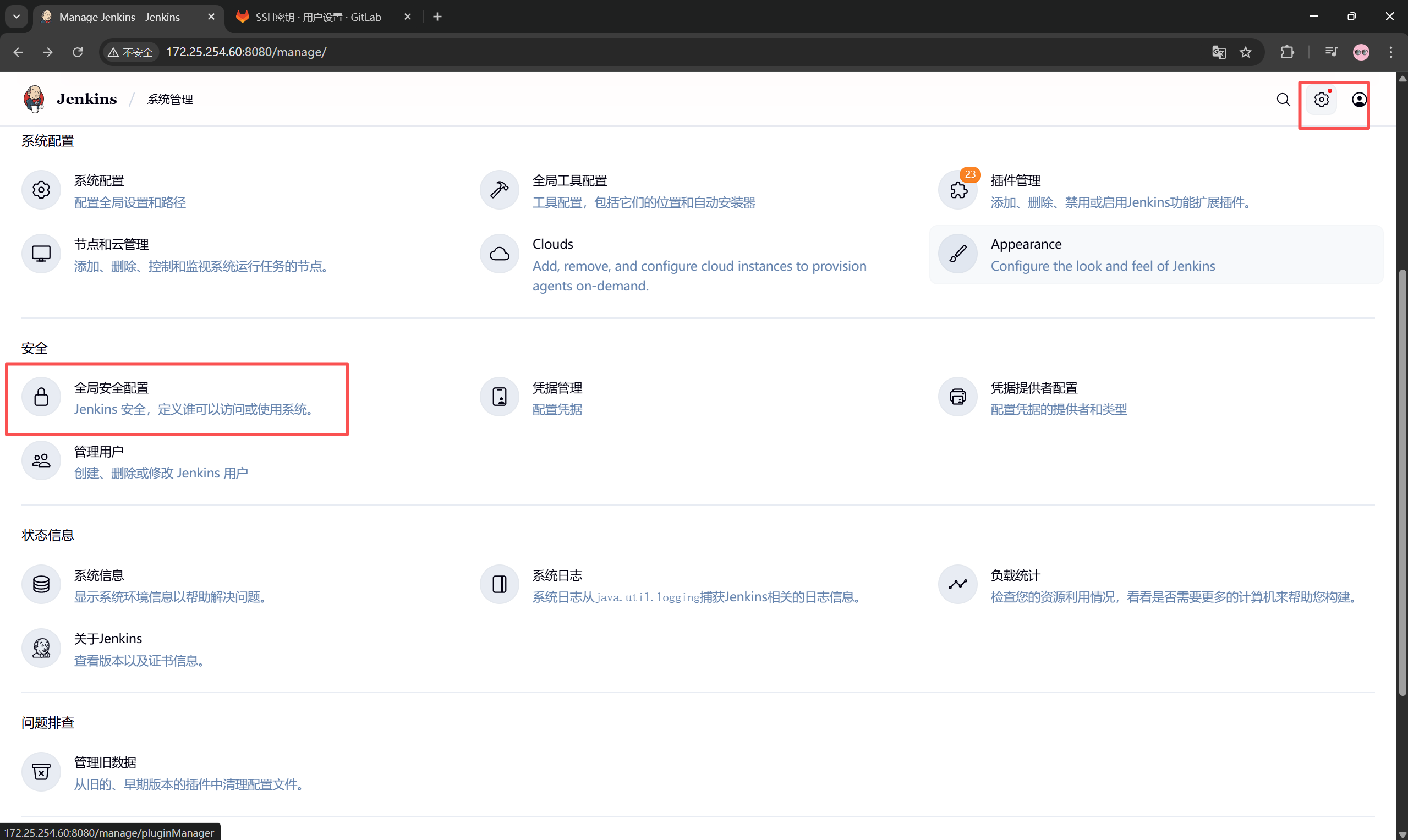Screen dimensions: 1408x840
Task: Open the Clouds cloud icon
Action: pos(500,254)
